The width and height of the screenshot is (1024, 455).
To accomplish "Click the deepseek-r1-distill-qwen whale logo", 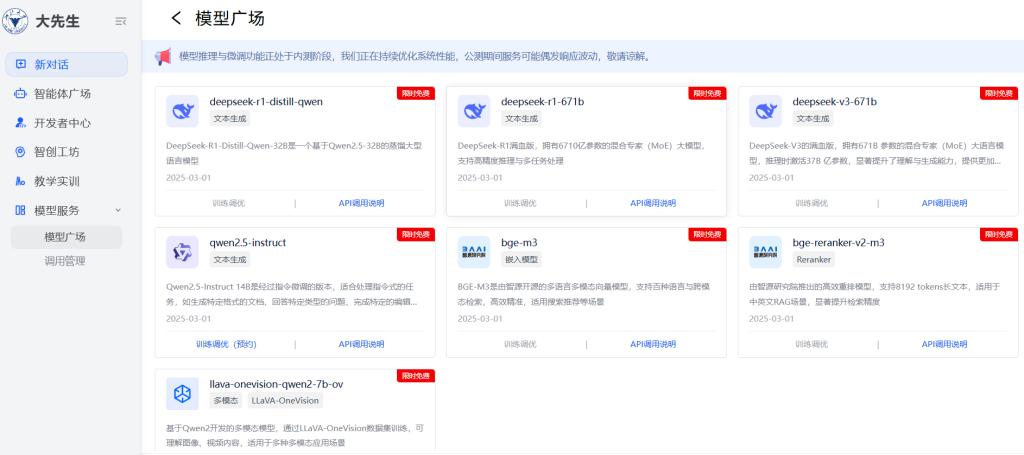I will click(182, 111).
